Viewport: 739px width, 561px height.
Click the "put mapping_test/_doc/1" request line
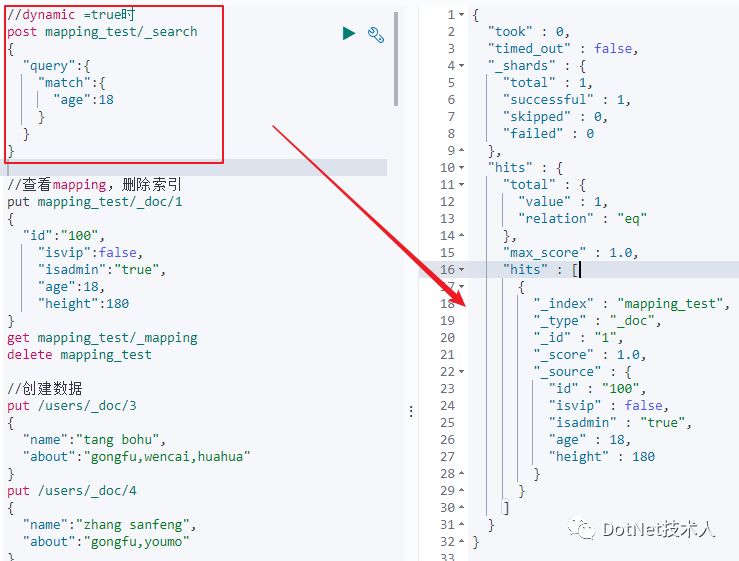[x=94, y=202]
